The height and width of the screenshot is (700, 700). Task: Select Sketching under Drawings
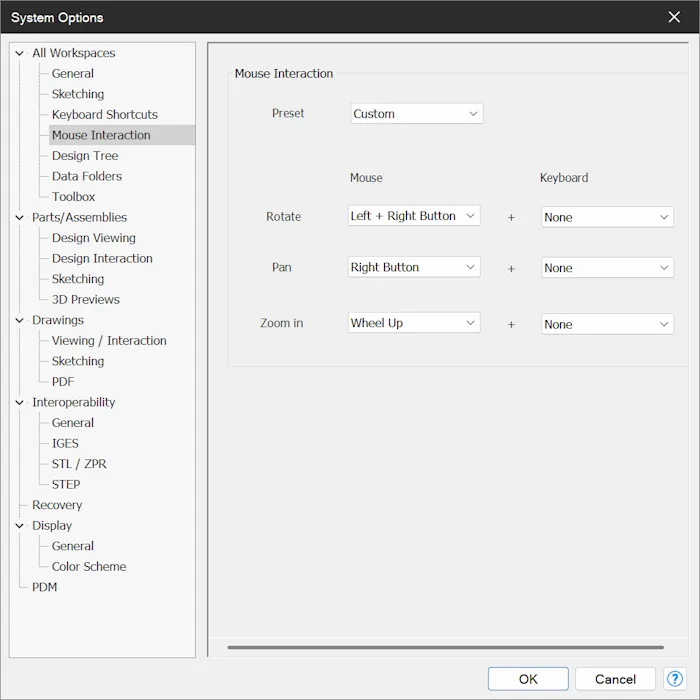(x=78, y=361)
